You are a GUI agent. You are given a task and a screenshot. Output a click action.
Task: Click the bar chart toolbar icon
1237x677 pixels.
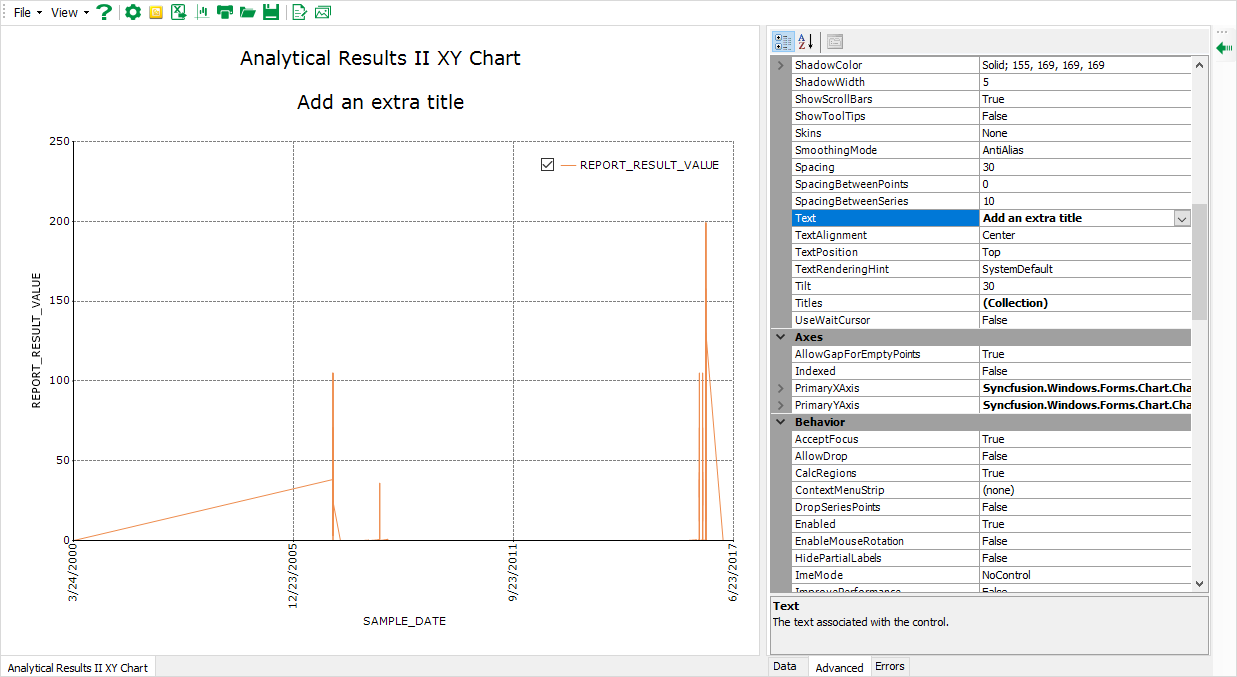point(203,12)
